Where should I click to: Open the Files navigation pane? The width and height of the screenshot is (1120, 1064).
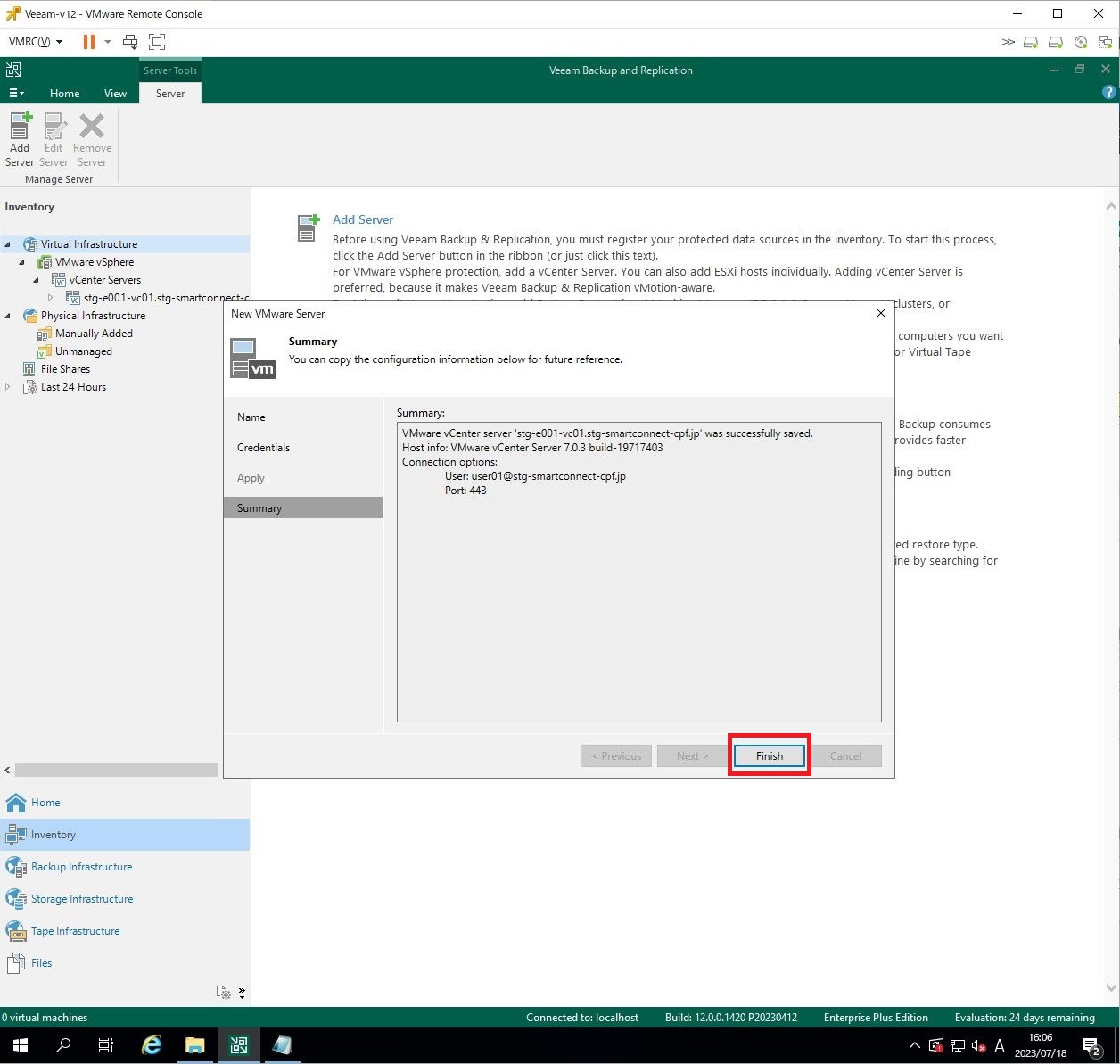click(x=125, y=963)
